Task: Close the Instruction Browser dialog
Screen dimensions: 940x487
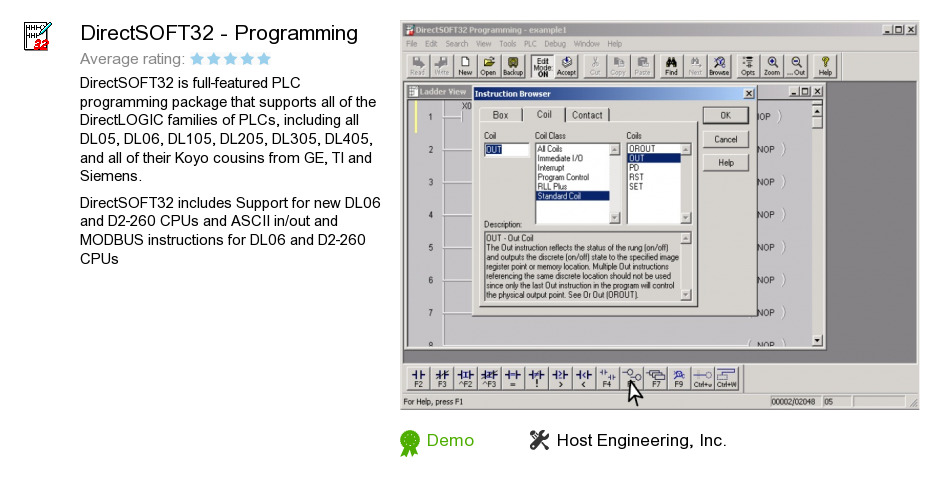Action: (749, 94)
